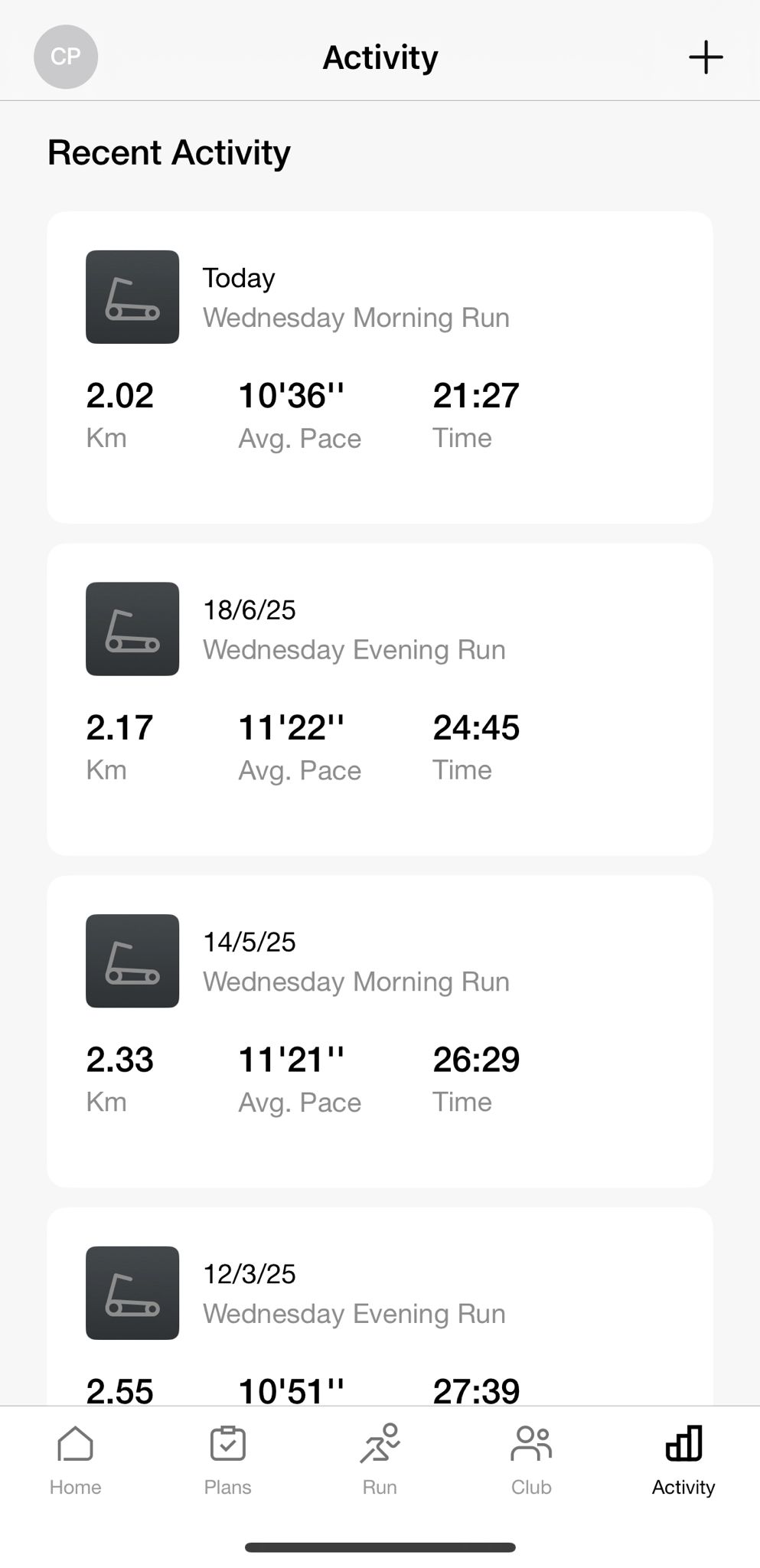Open the Plans tab
Screen dimensions: 760x1568
click(227, 1459)
